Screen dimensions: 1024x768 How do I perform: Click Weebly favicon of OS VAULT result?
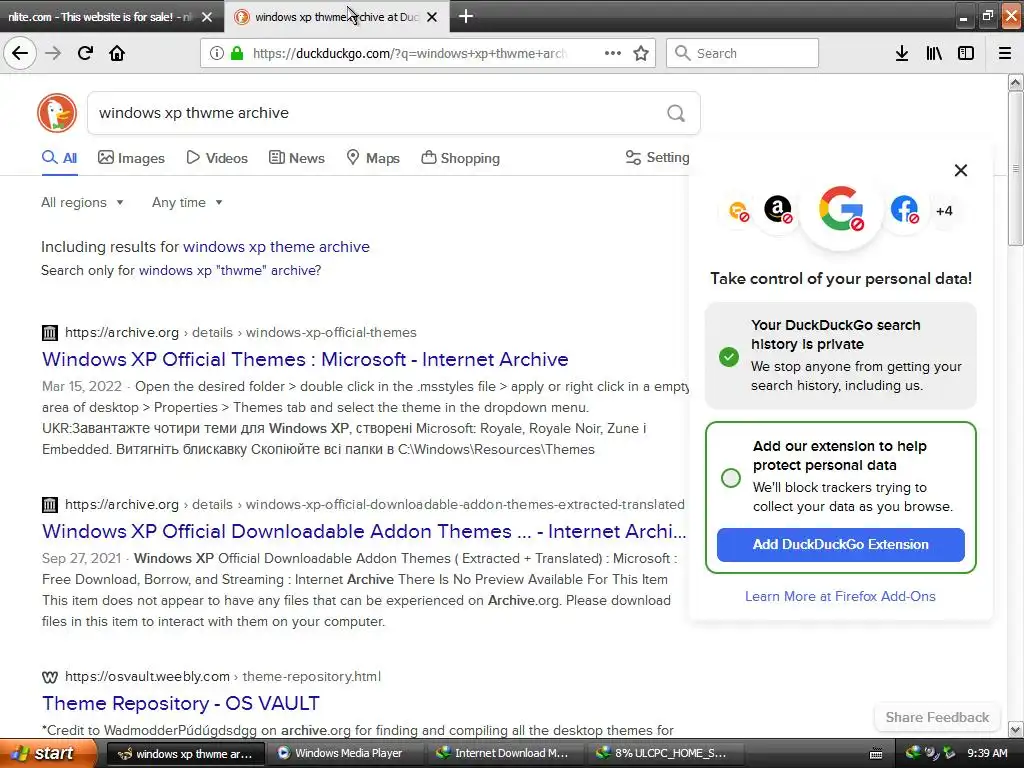pos(50,677)
